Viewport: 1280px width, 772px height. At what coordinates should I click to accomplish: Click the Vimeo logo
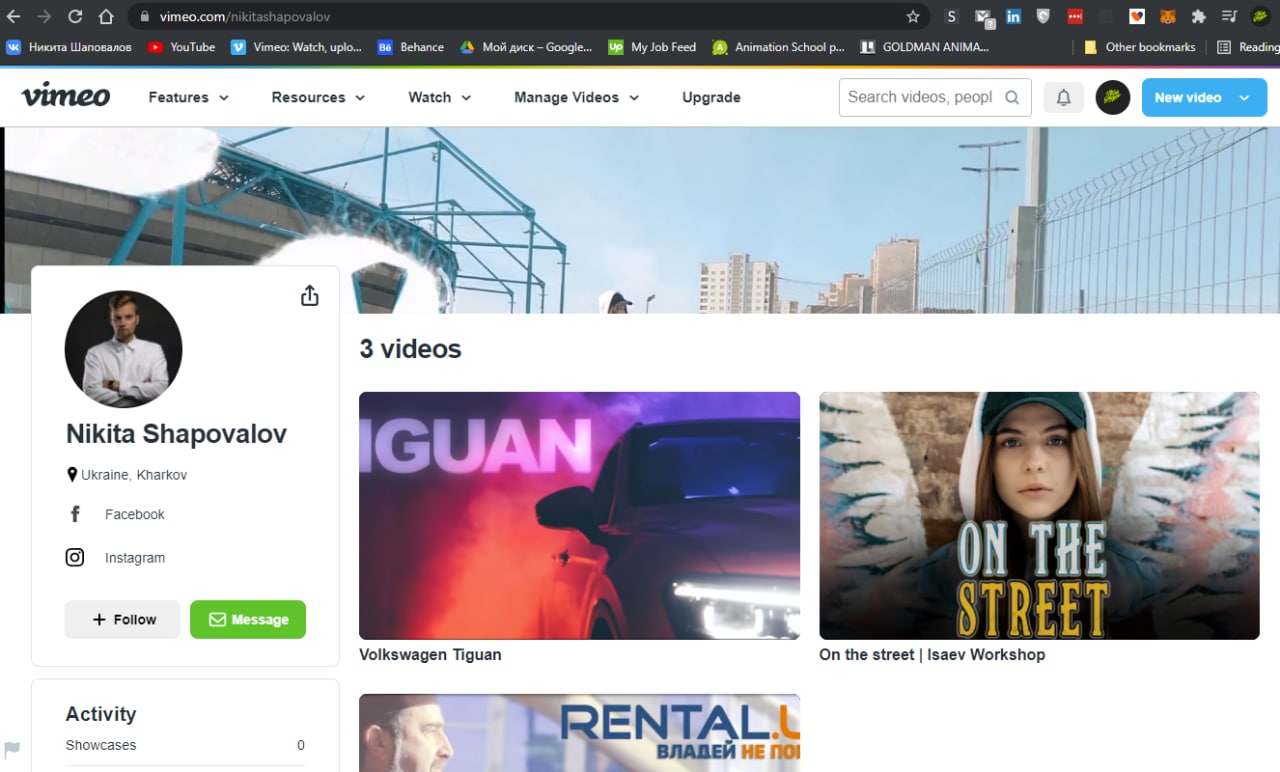[x=66, y=96]
